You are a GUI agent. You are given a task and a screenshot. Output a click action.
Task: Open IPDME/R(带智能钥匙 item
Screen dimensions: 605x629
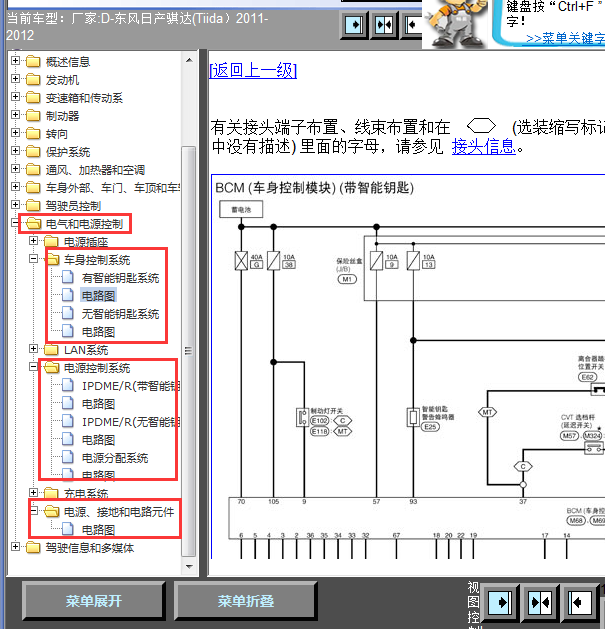tap(131, 386)
